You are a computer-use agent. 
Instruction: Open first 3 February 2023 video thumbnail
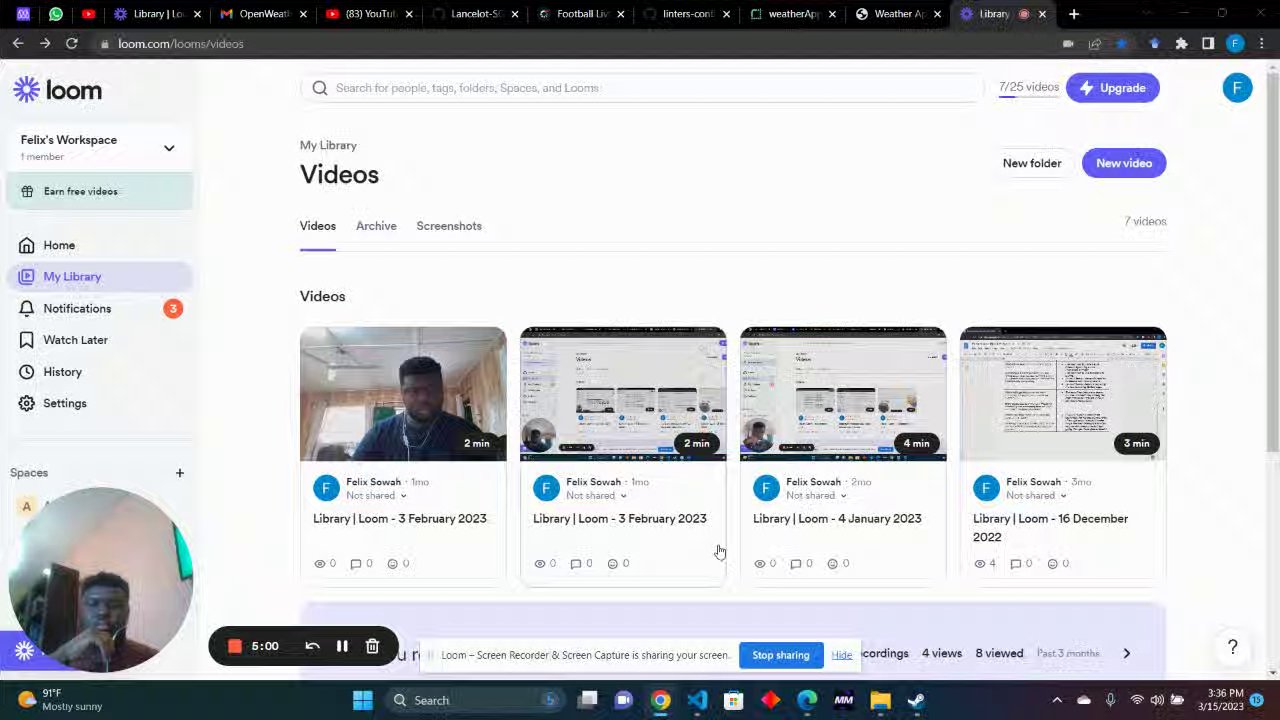[x=403, y=394]
